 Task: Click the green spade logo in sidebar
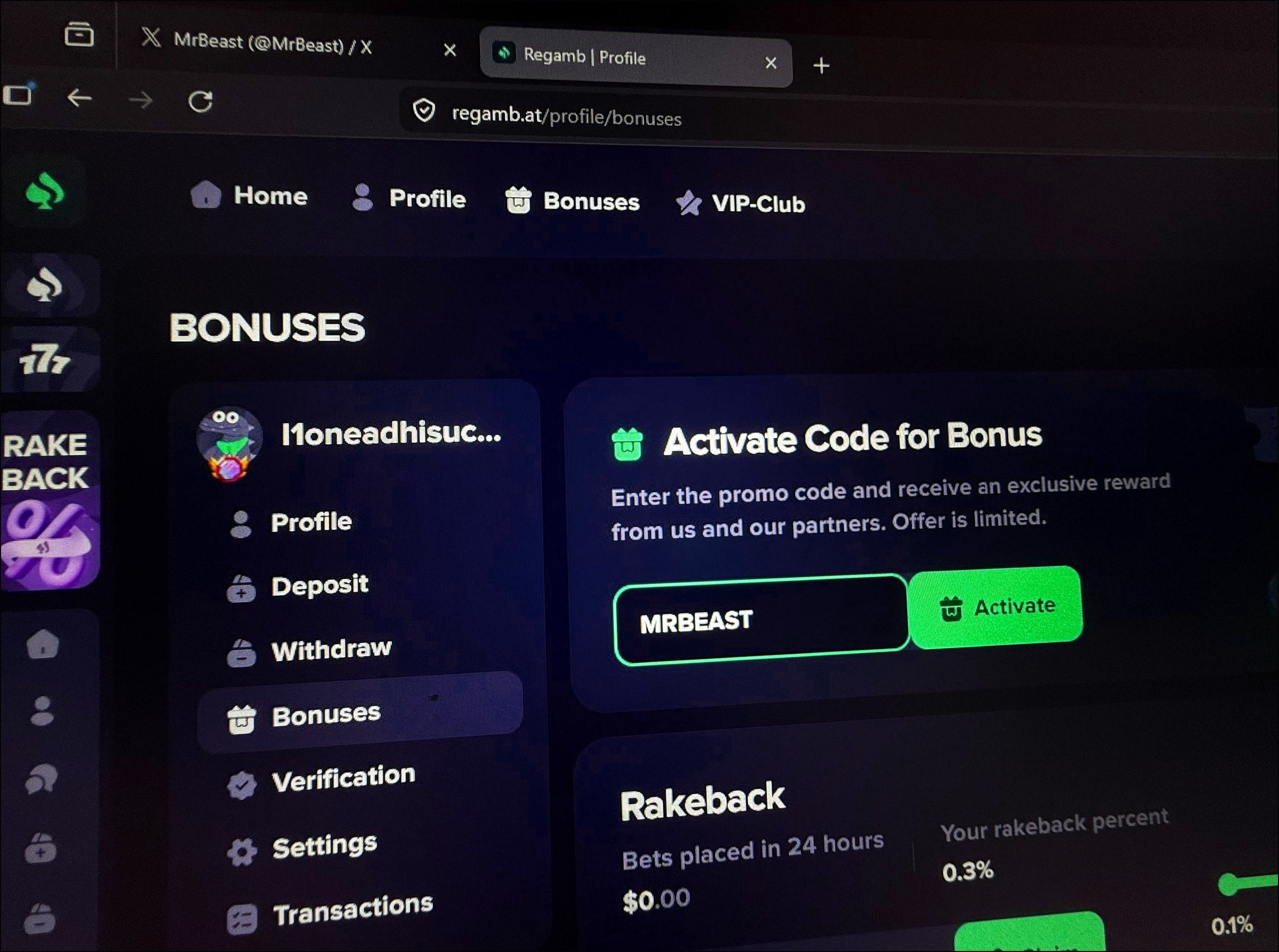[45, 192]
